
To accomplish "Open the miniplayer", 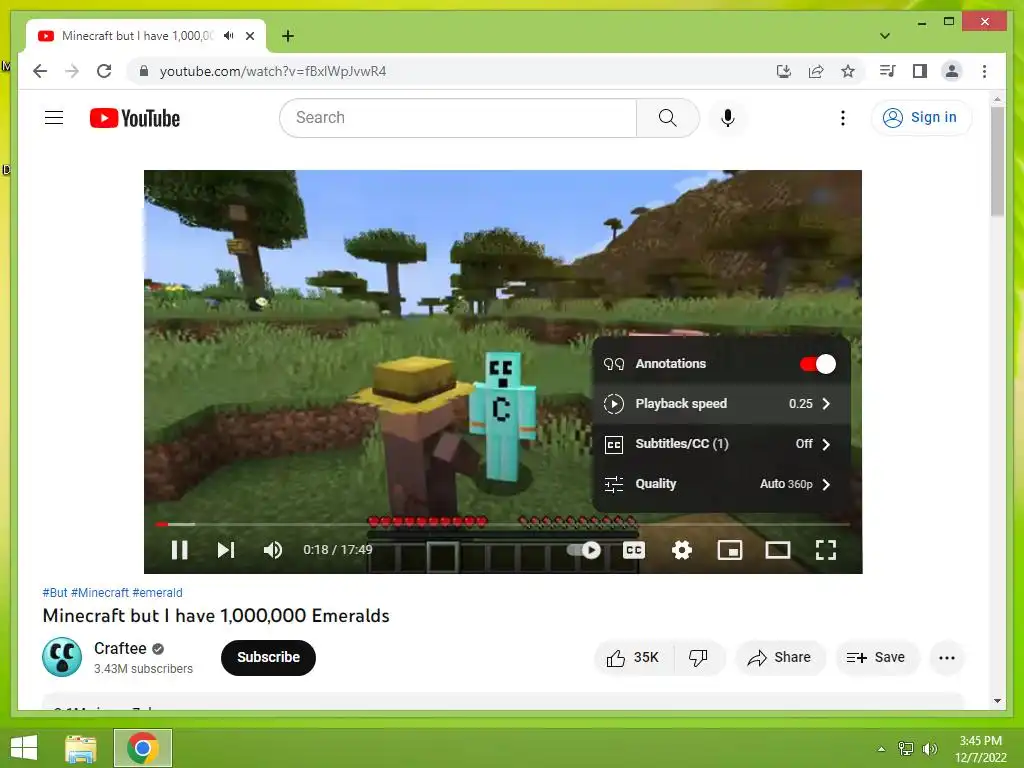I will [729, 550].
